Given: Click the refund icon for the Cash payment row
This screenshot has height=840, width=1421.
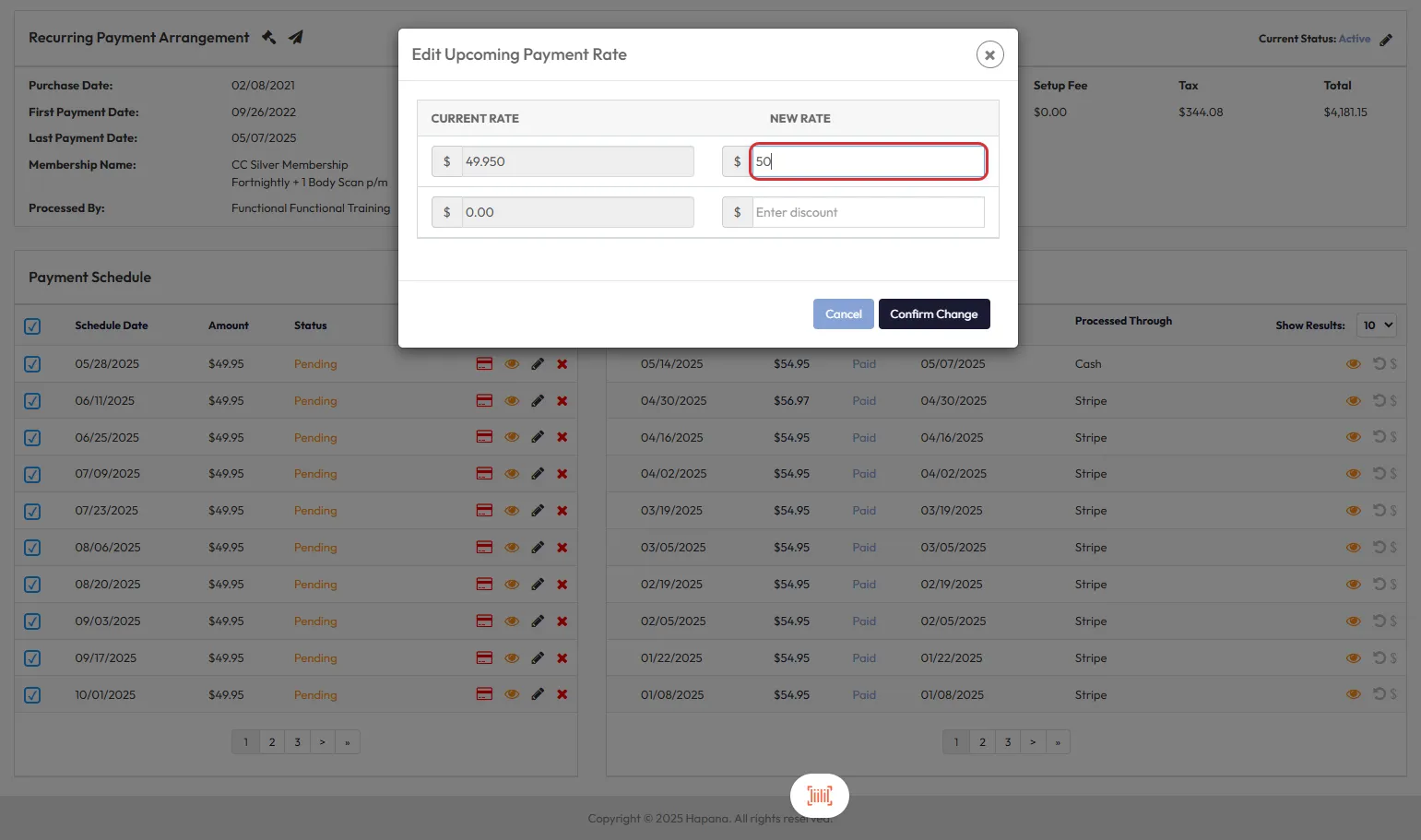Looking at the screenshot, I should click(1380, 364).
